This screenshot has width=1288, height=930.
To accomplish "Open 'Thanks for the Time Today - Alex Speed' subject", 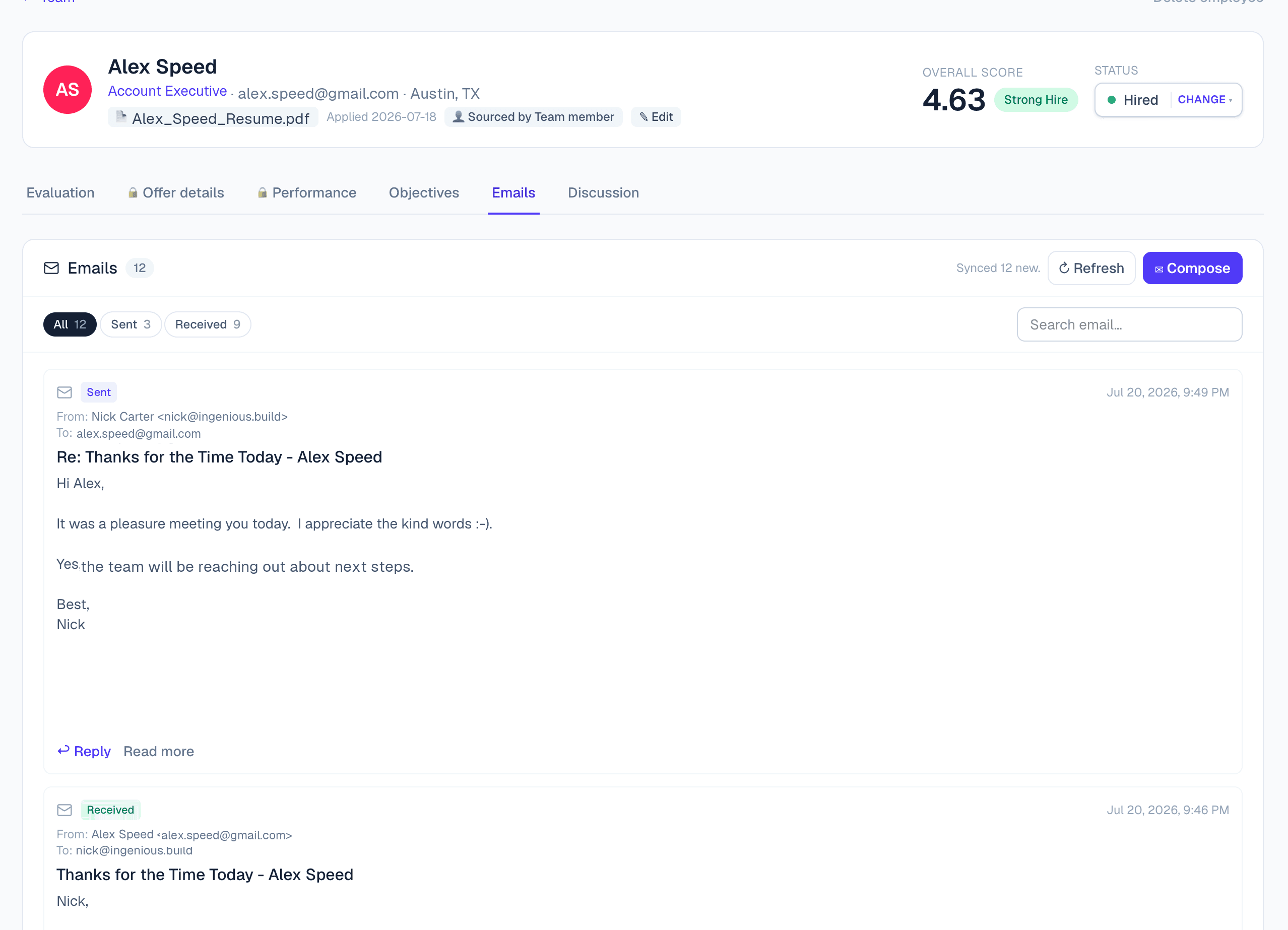I will (x=205, y=875).
